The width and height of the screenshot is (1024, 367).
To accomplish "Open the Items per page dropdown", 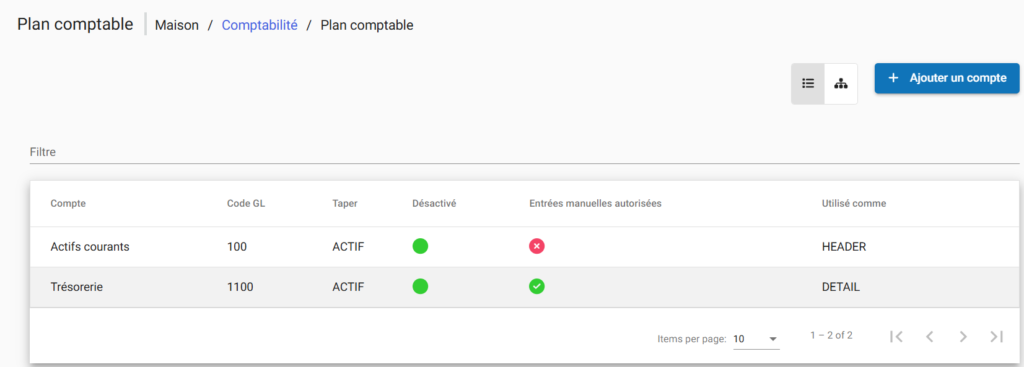I will tap(756, 339).
